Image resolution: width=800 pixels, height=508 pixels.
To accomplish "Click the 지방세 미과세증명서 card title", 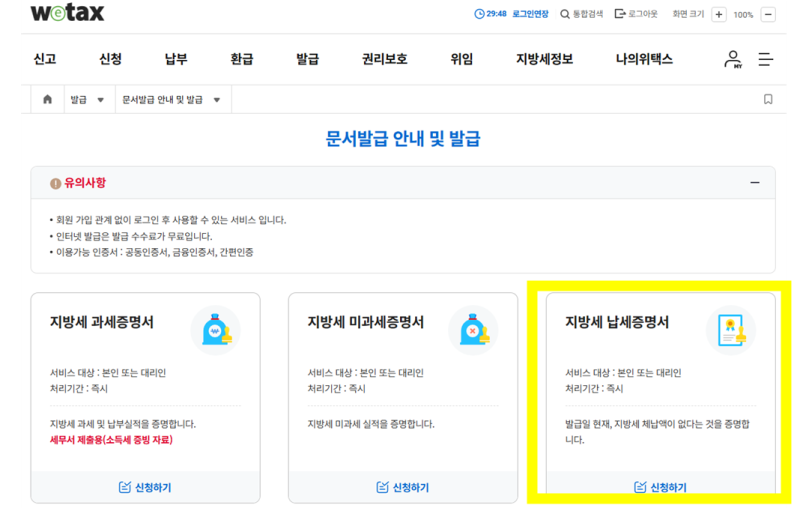I will (365, 322).
